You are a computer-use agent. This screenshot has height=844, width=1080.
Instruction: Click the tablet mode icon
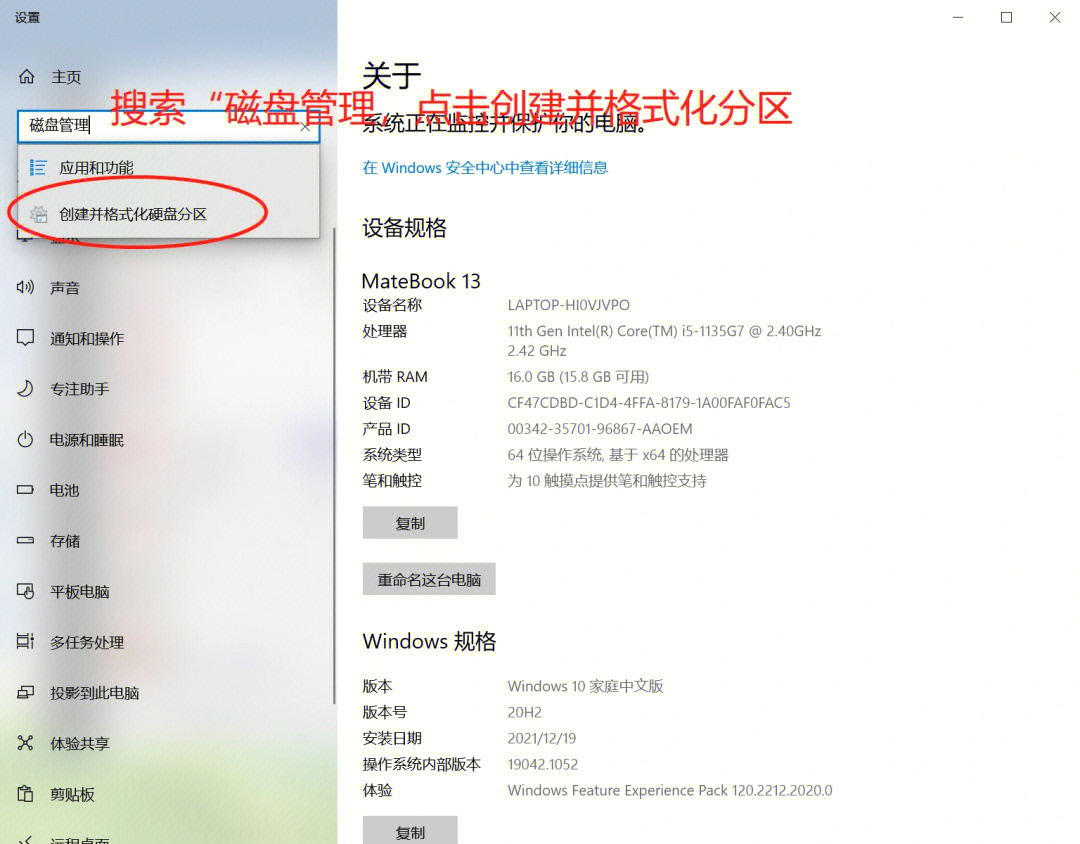pyautogui.click(x=25, y=591)
